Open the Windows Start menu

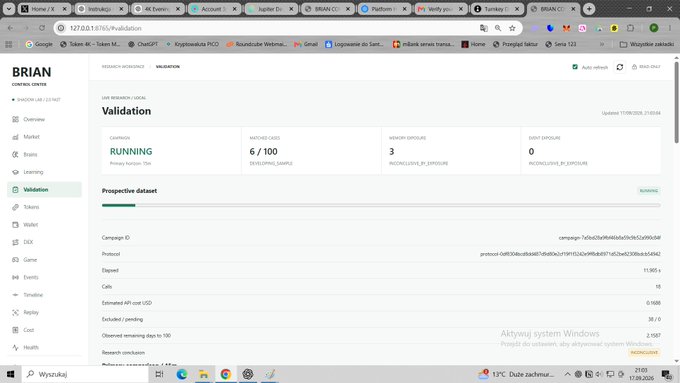coord(10,374)
